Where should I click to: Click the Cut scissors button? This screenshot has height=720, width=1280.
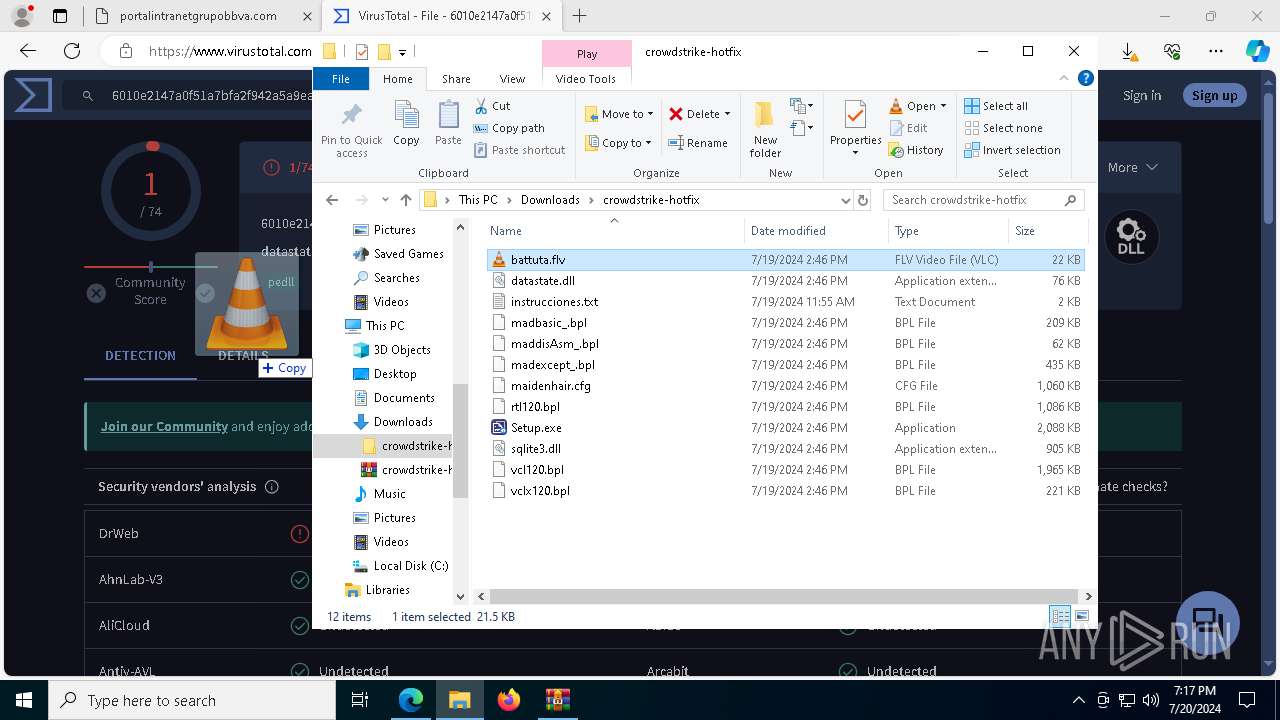pyautogui.click(x=492, y=106)
